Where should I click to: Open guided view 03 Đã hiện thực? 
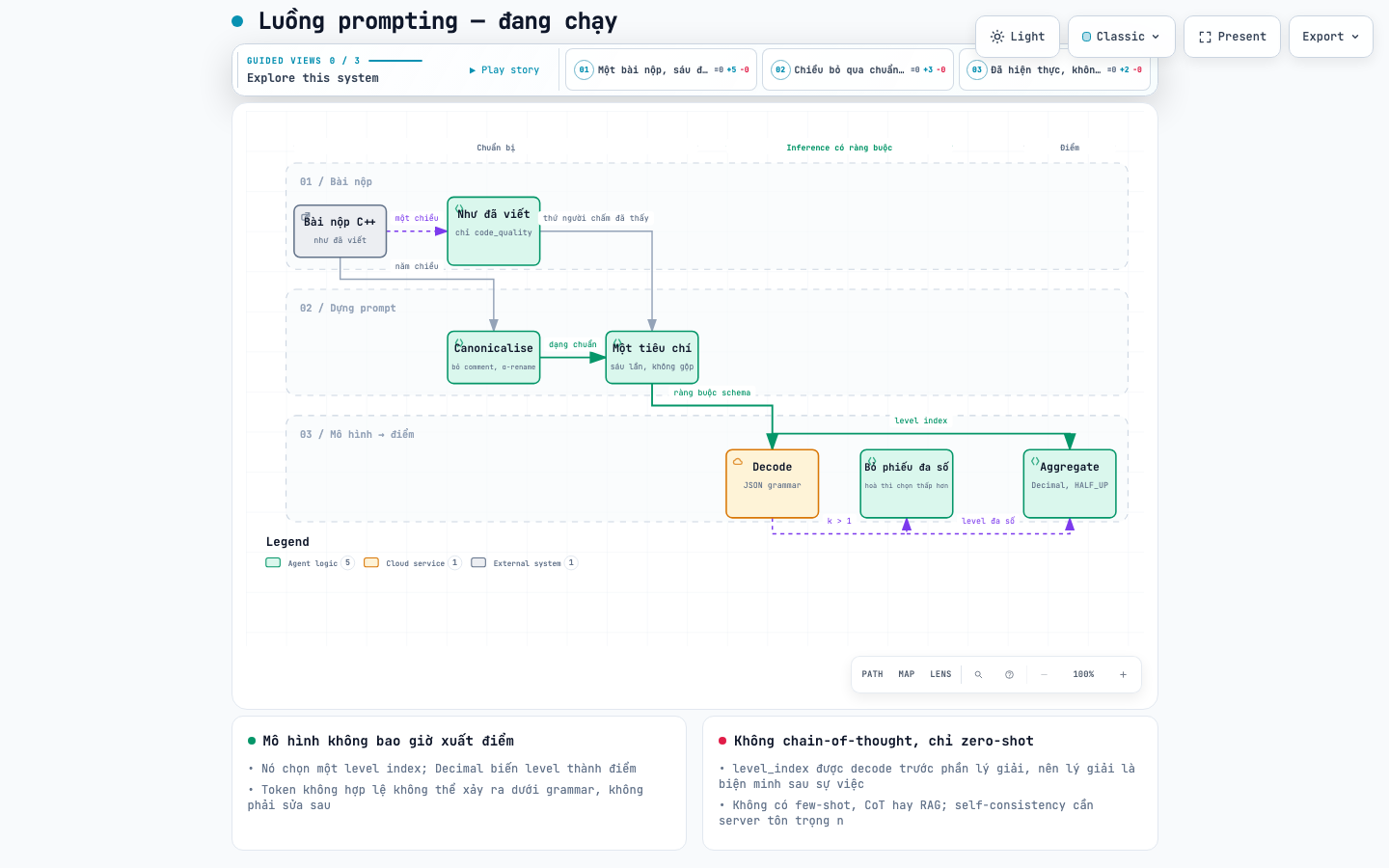click(1055, 69)
